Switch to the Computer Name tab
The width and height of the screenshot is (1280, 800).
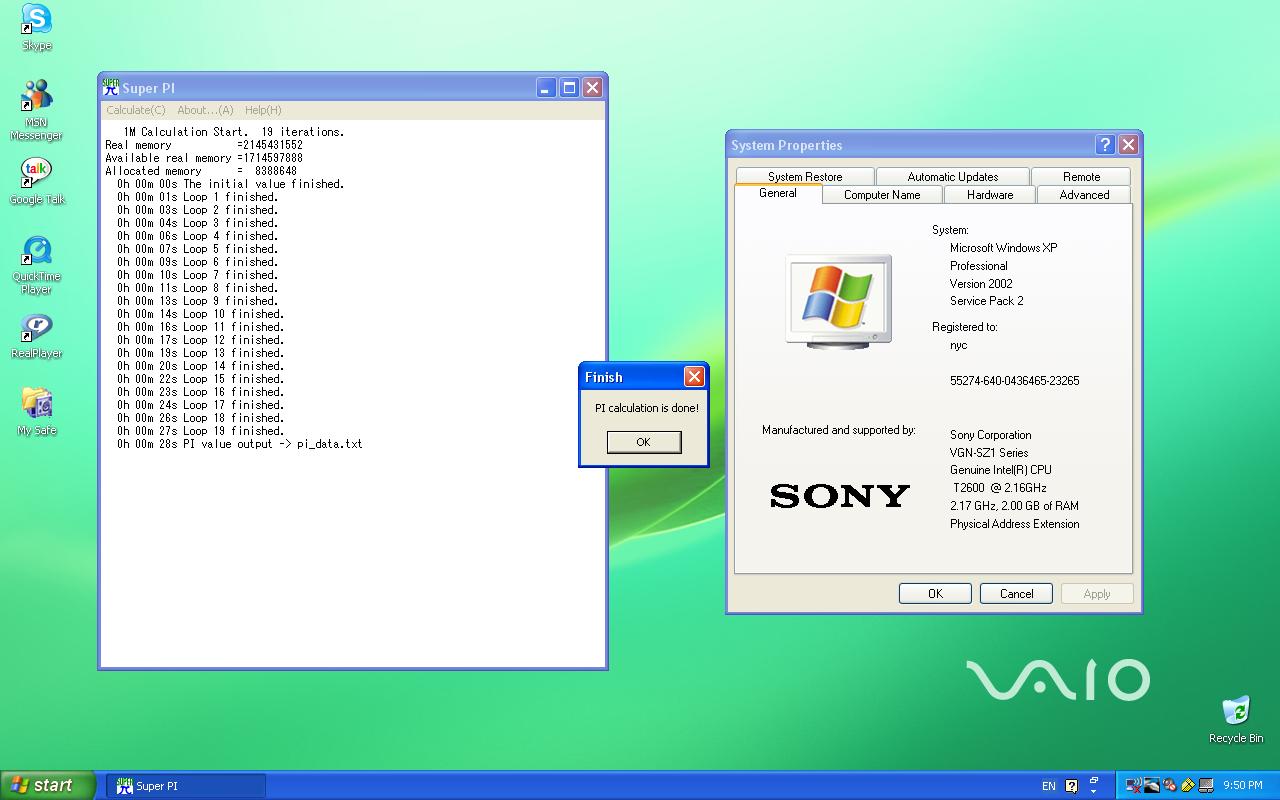[x=882, y=195]
